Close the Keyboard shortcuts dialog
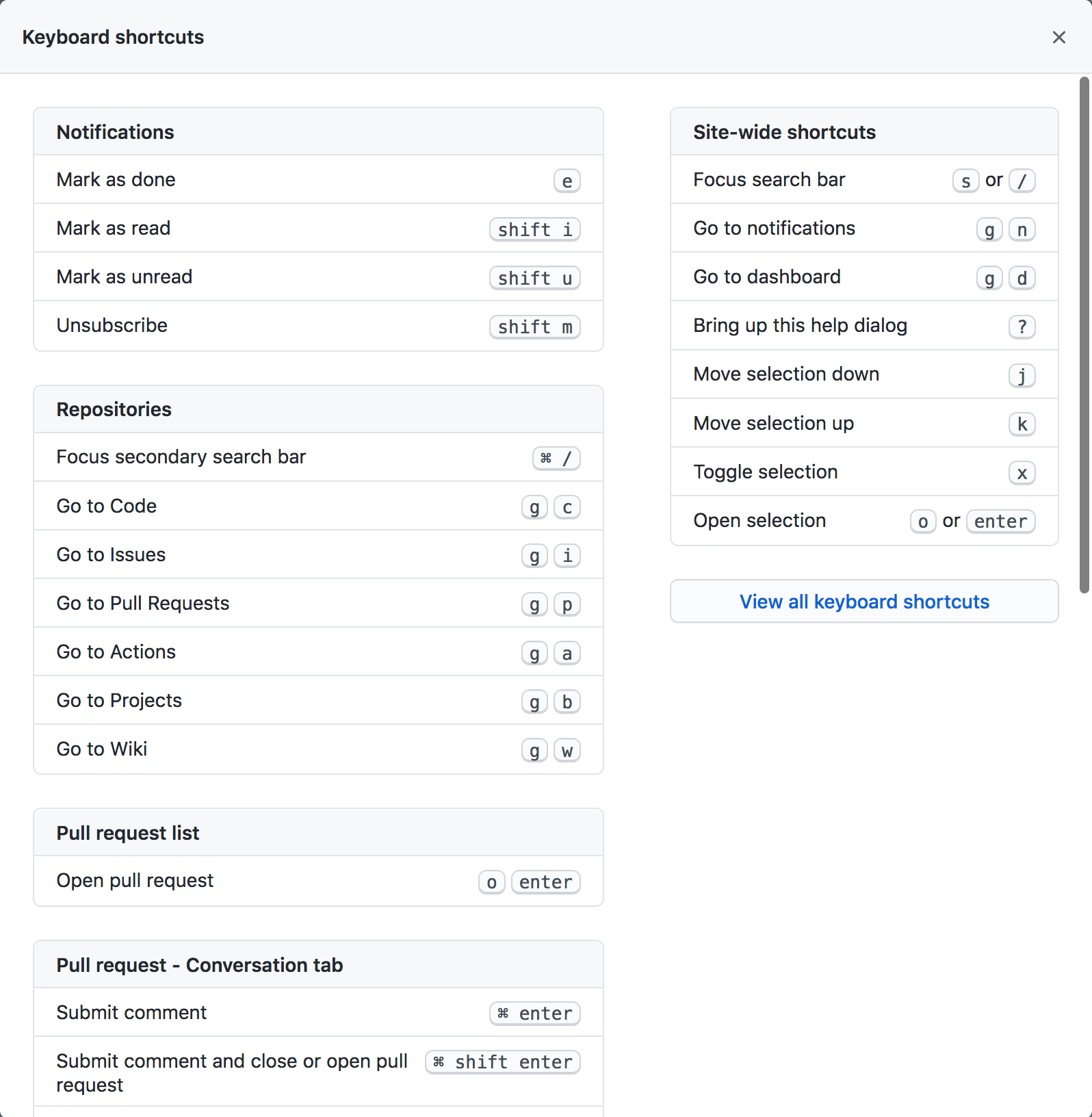This screenshot has height=1117, width=1092. click(1058, 38)
